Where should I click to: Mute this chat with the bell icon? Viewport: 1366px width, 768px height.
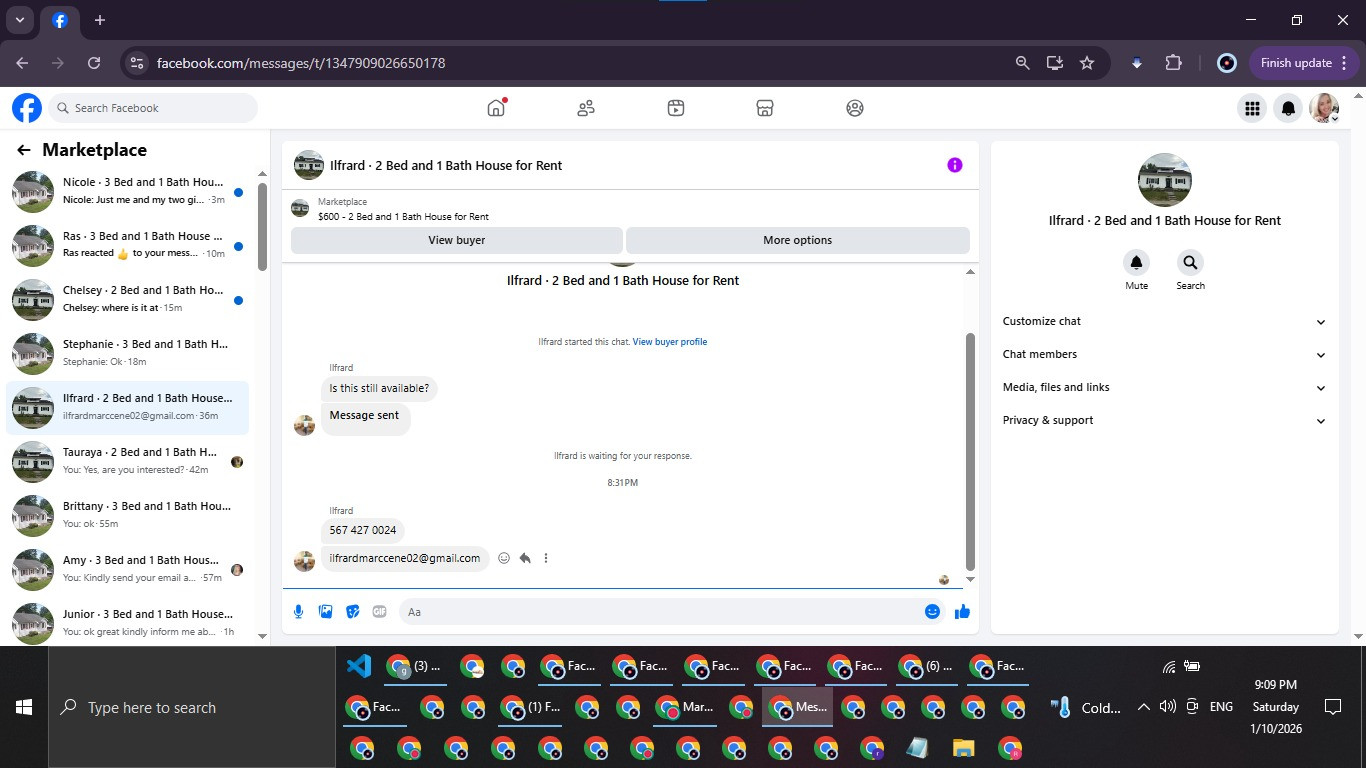coord(1136,263)
